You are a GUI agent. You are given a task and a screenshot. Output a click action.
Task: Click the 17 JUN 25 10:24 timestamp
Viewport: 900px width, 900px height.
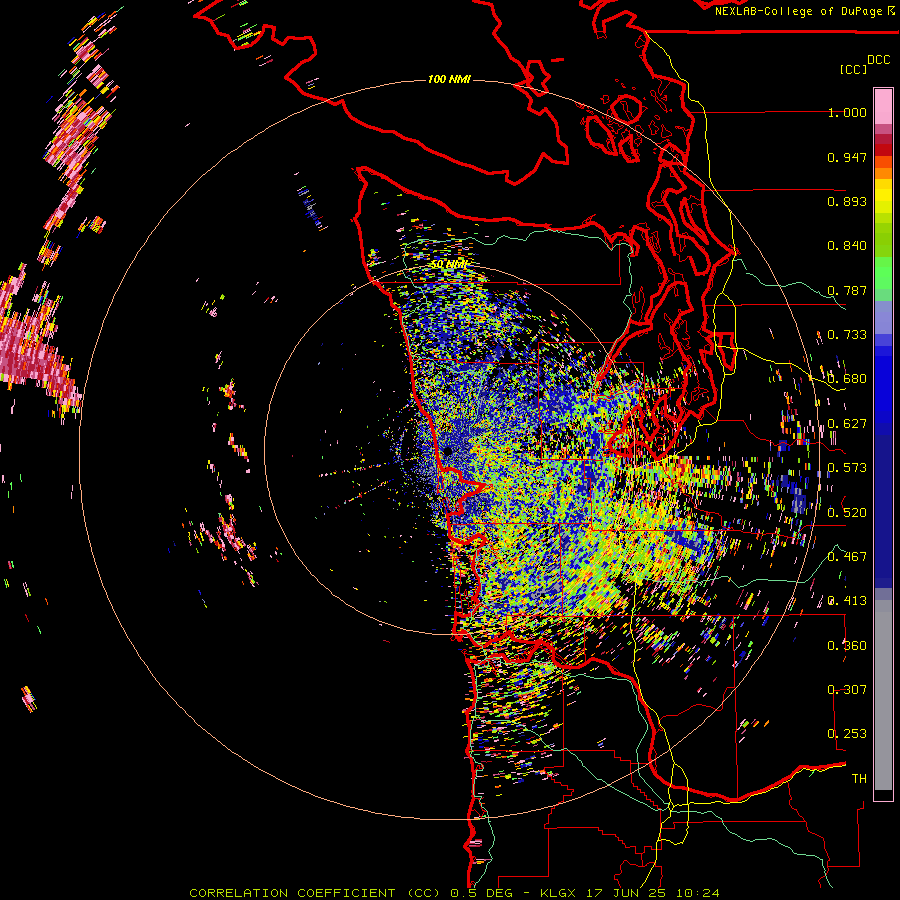click(653, 893)
